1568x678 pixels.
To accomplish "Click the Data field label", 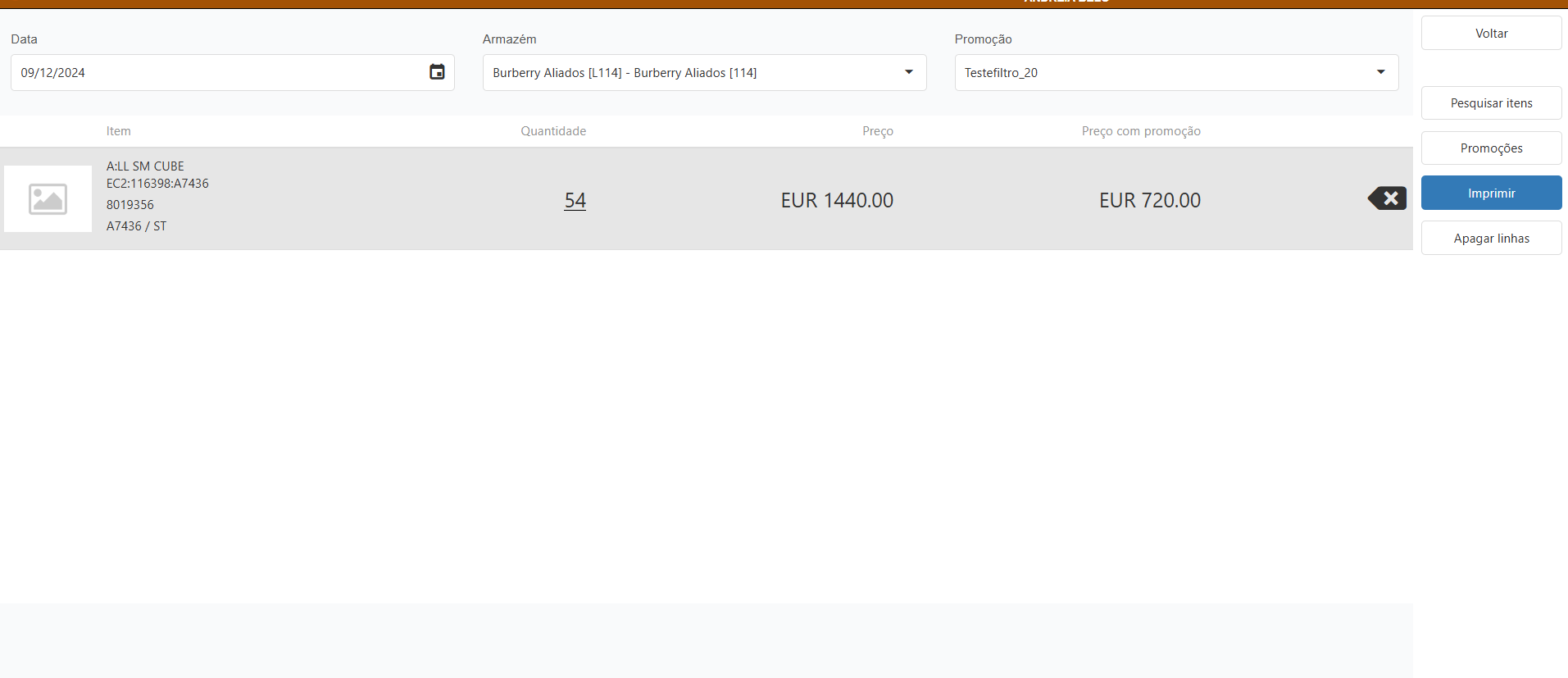I will 24,39.
